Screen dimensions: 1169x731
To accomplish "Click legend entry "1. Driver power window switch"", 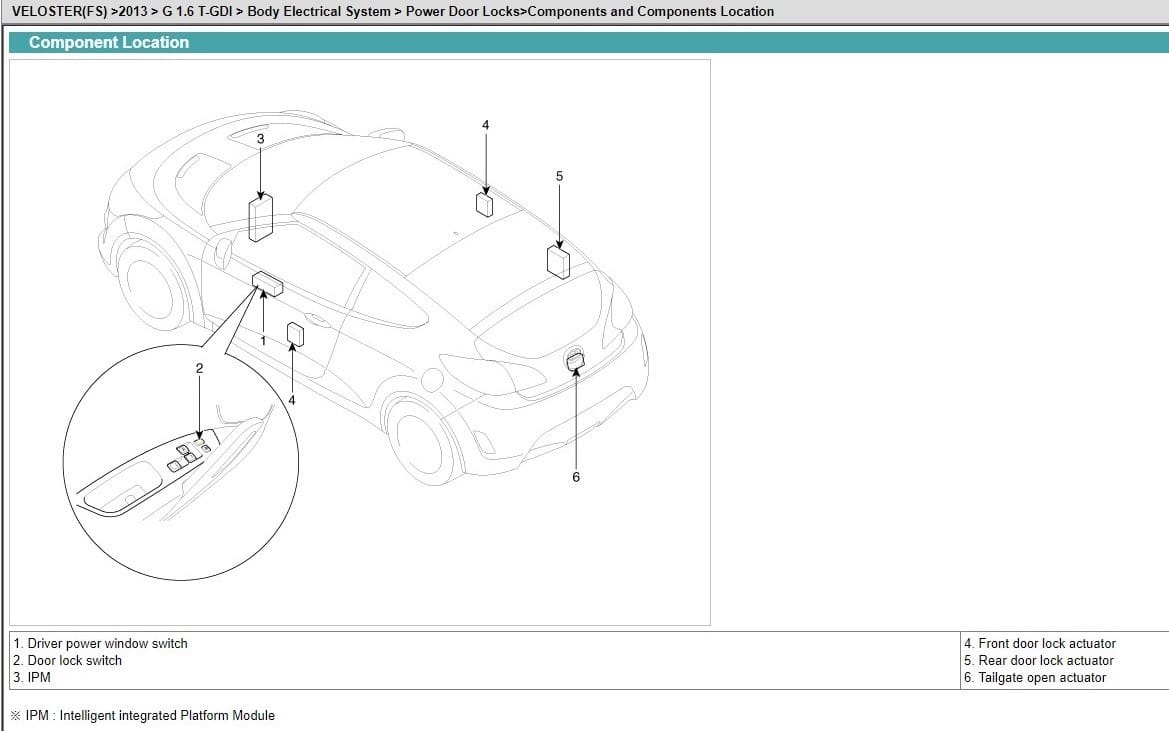I will [101, 643].
